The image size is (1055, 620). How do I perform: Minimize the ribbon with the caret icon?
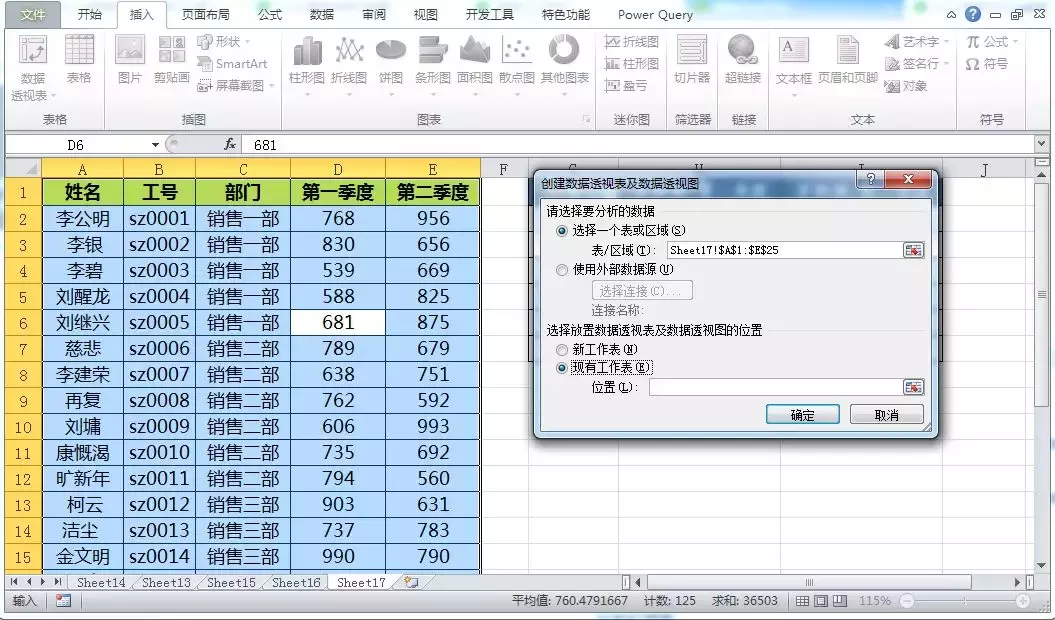[x=951, y=15]
